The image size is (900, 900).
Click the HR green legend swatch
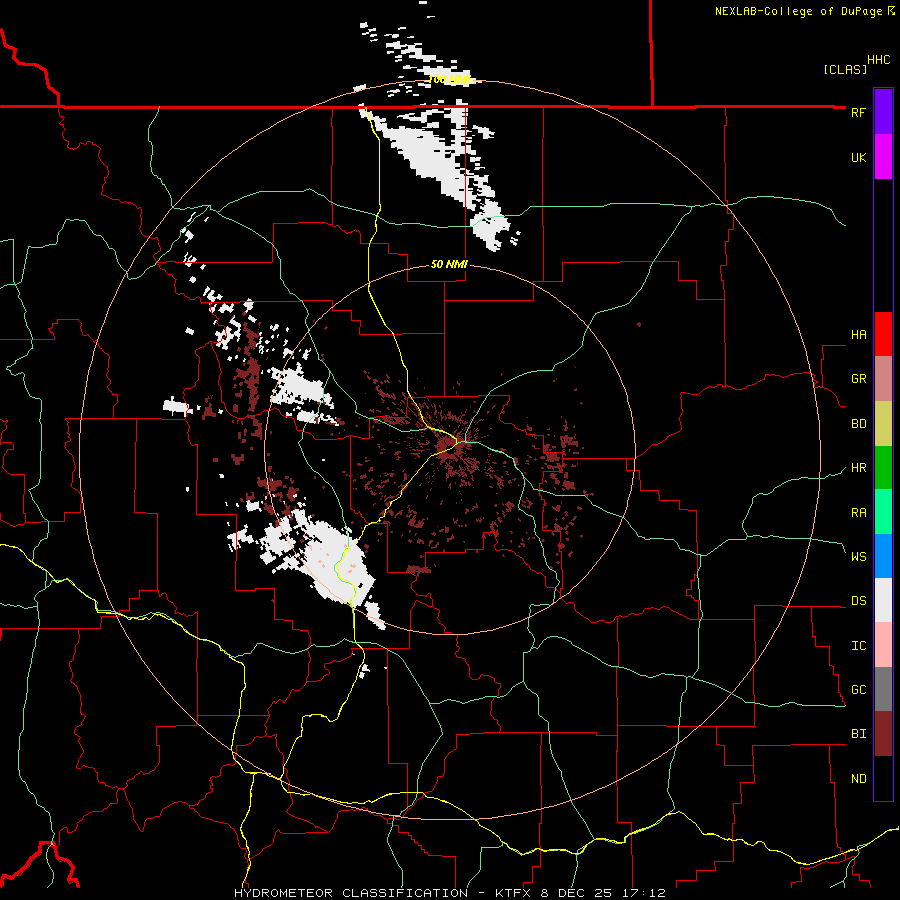(883, 468)
